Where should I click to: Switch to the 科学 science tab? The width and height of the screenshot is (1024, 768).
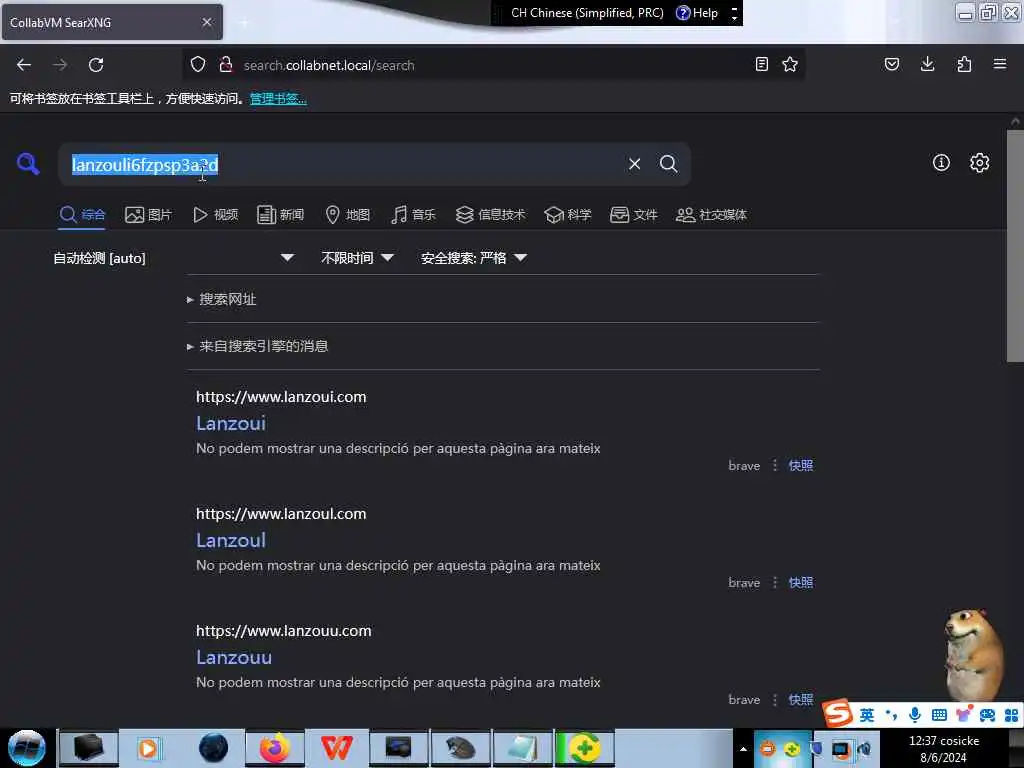click(568, 214)
